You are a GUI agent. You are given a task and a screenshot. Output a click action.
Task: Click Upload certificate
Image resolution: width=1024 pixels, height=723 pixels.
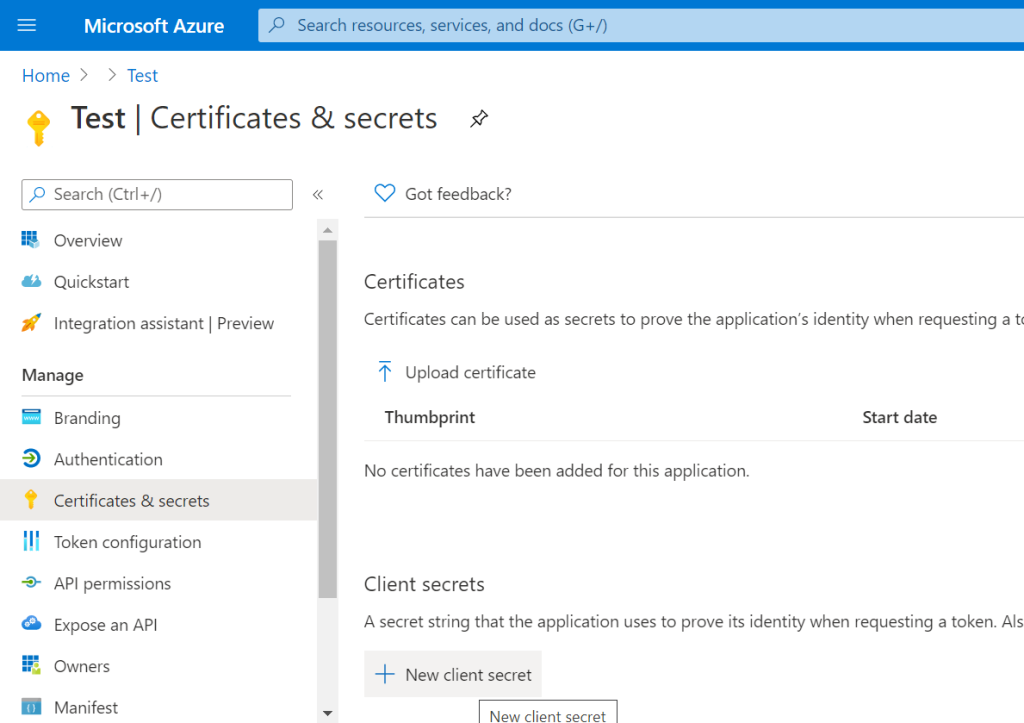[456, 372]
